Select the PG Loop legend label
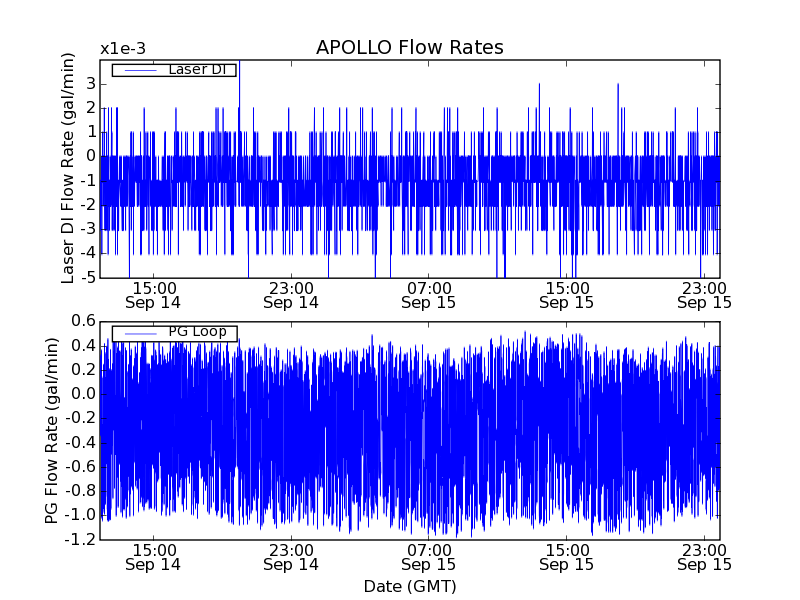This screenshot has width=800, height=600. [x=196, y=332]
